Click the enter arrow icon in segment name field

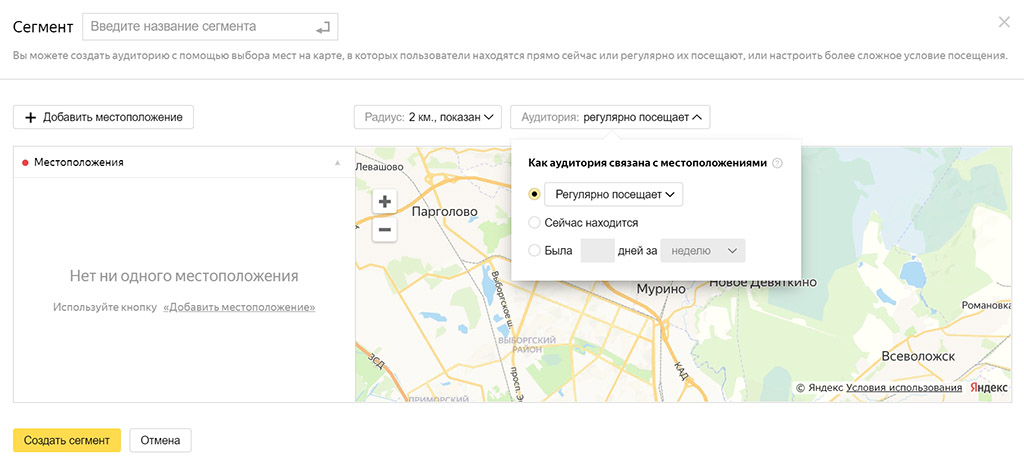tap(321, 26)
